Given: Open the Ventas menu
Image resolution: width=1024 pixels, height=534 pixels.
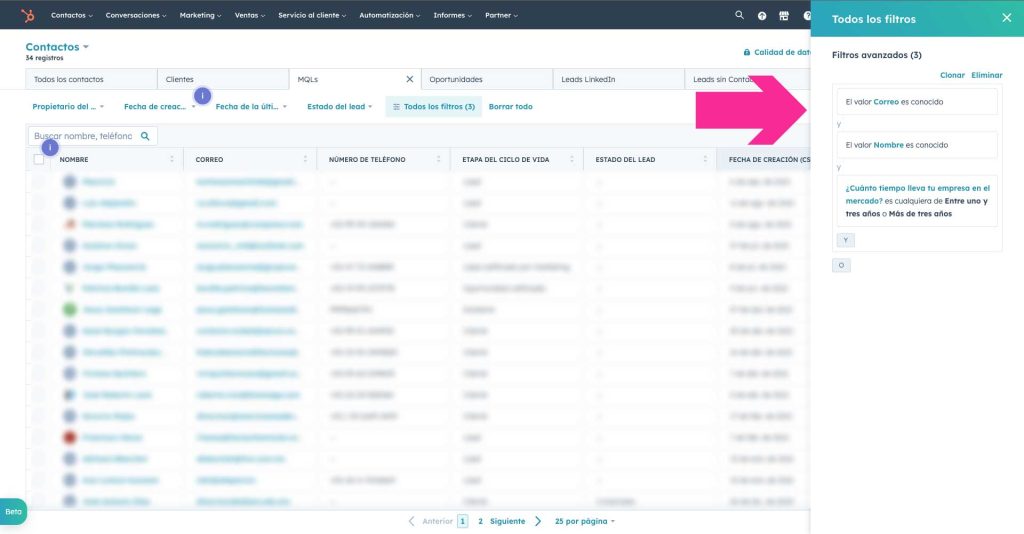Looking at the screenshot, I should tap(250, 15).
